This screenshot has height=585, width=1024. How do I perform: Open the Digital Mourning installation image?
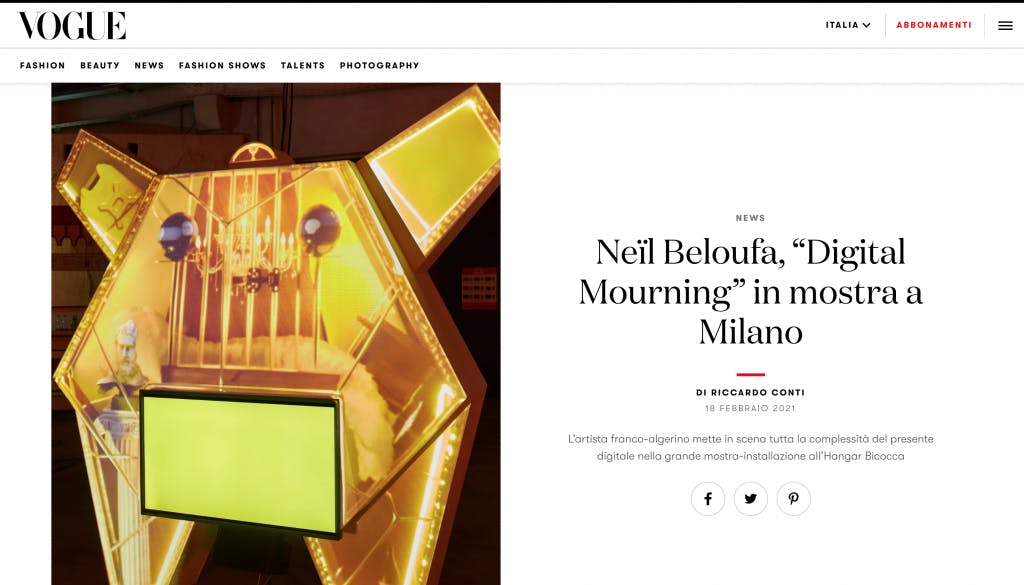click(x=276, y=334)
